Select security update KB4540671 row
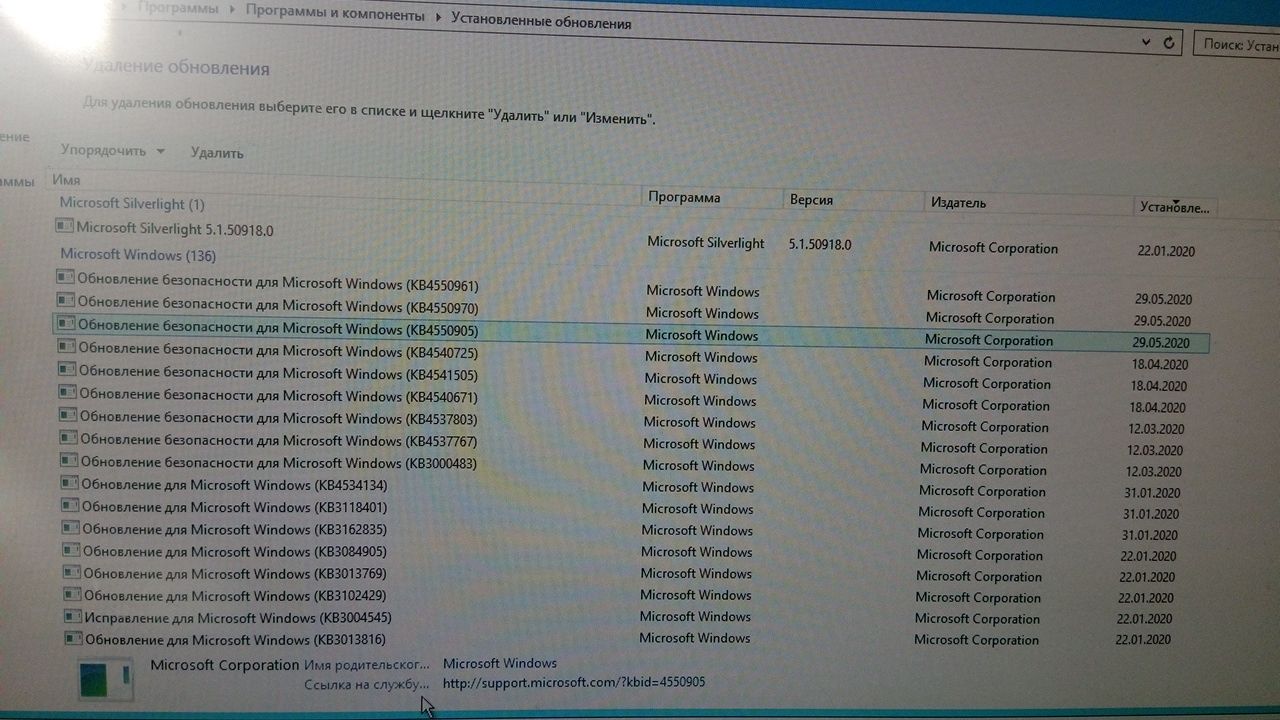This screenshot has width=1280, height=720. pos(630,400)
